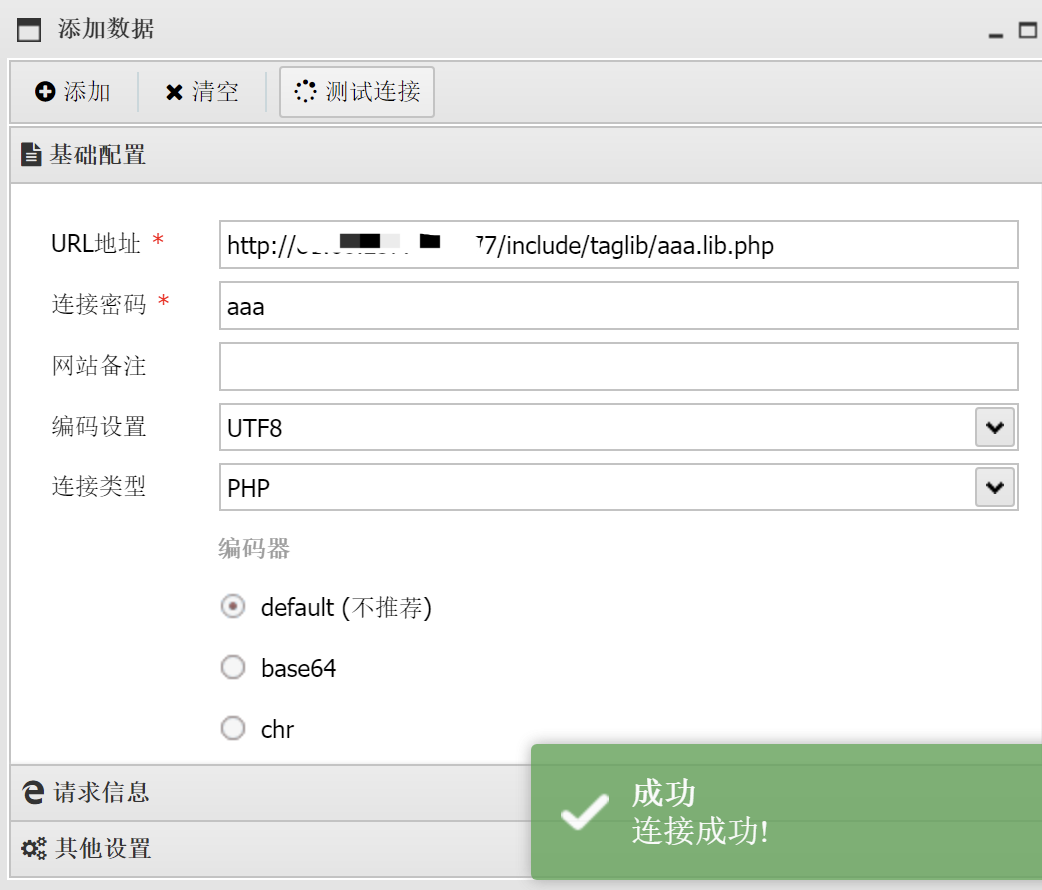Focus the URL地址 input field

click(618, 245)
